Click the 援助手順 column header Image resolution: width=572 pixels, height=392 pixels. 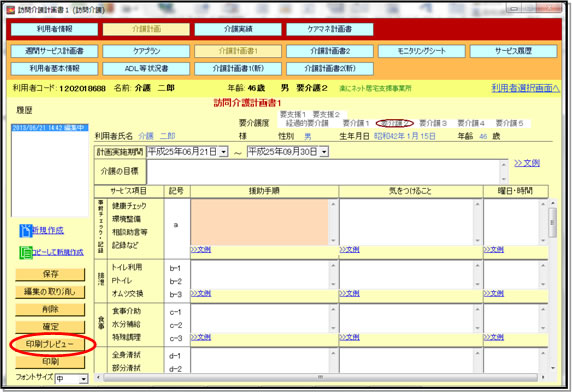pos(264,191)
